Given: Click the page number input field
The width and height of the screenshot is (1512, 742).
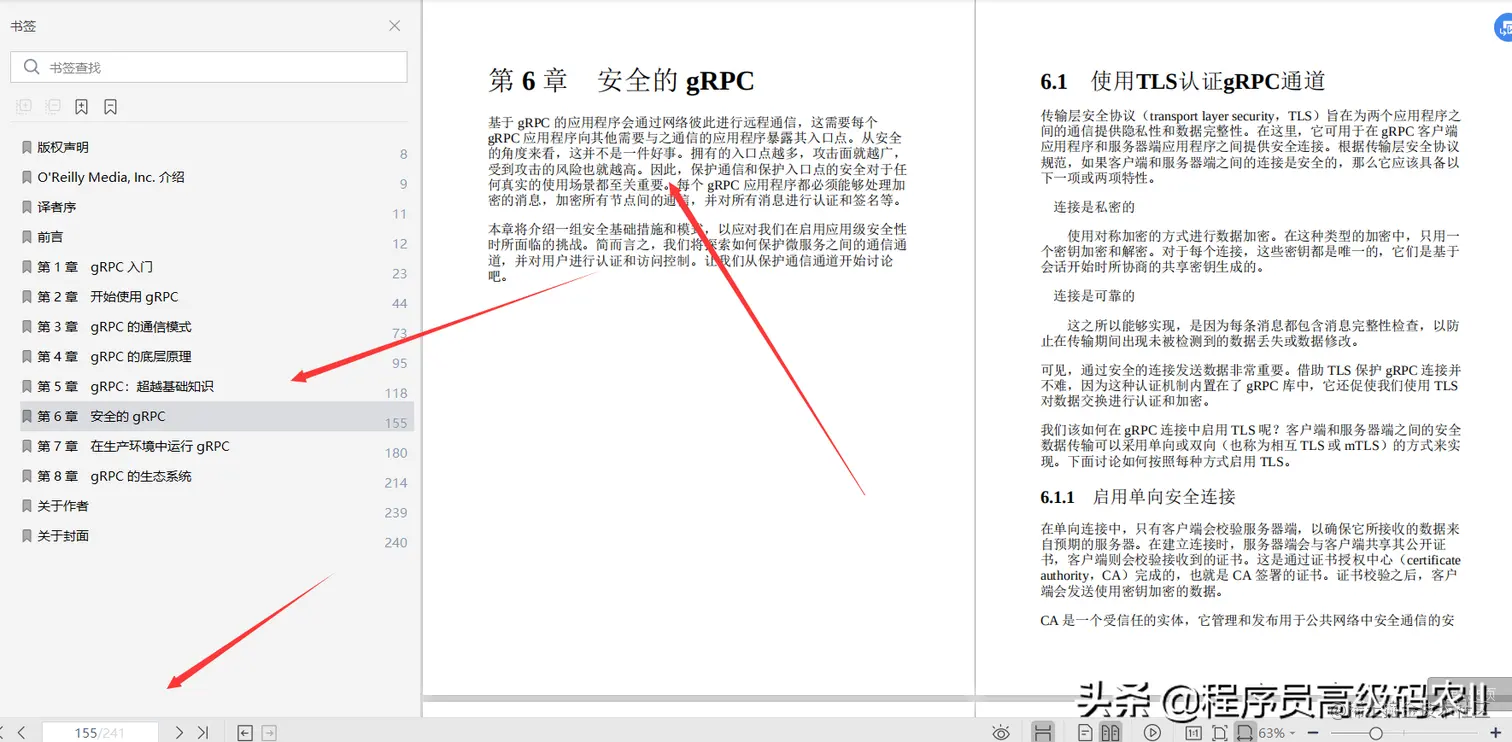Looking at the screenshot, I should [x=100, y=731].
